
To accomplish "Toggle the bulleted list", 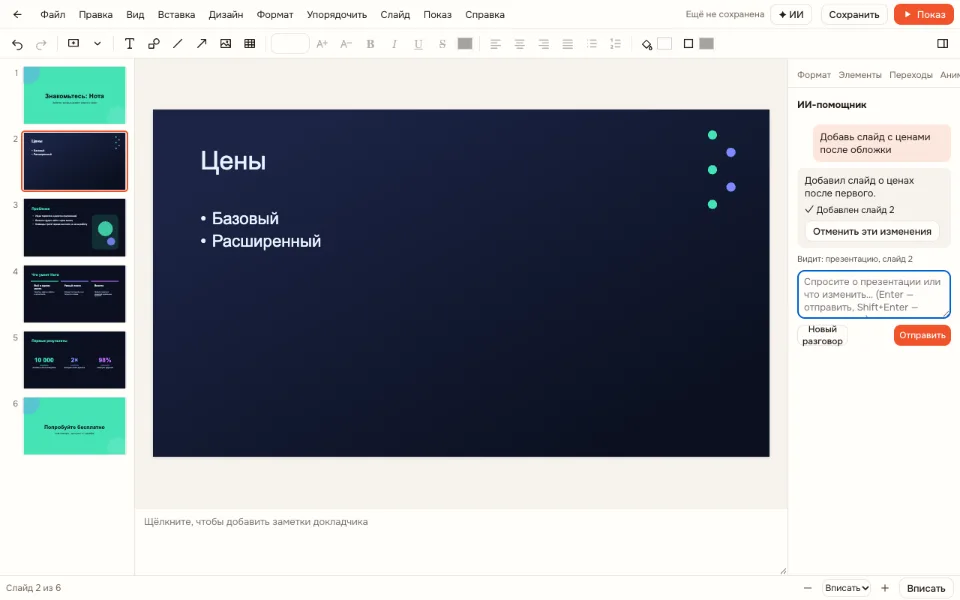I will click(x=591, y=43).
